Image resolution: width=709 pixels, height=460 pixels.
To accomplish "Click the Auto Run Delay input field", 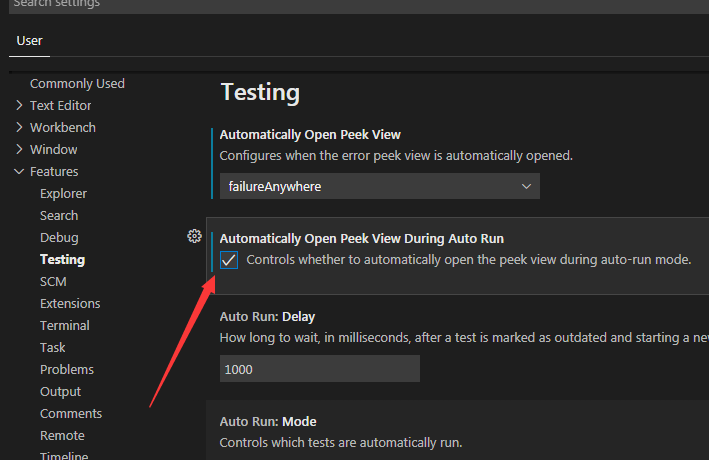I will click(319, 369).
